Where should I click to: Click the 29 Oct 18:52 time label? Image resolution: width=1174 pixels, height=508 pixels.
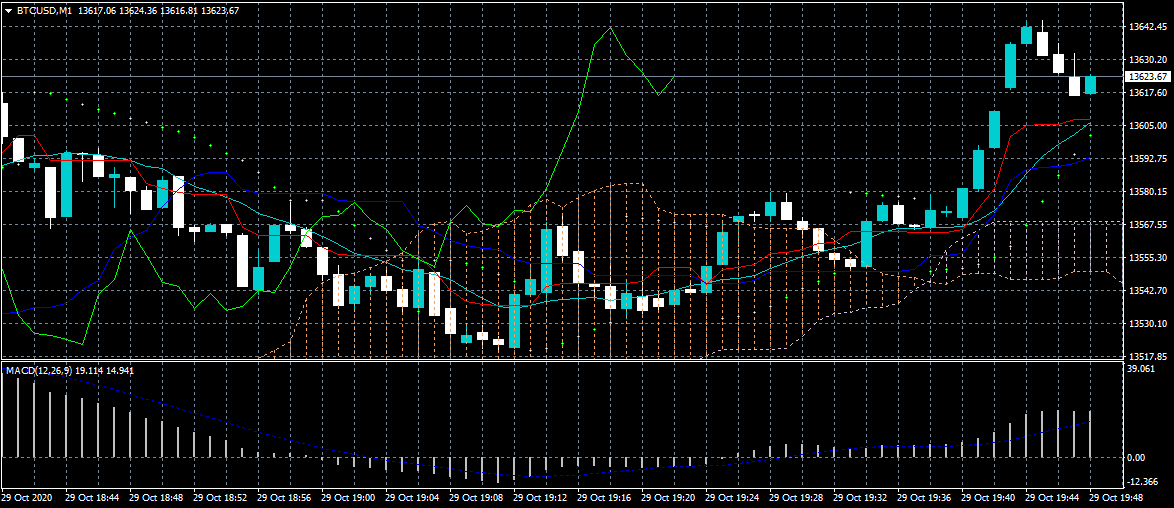[x=220, y=498]
